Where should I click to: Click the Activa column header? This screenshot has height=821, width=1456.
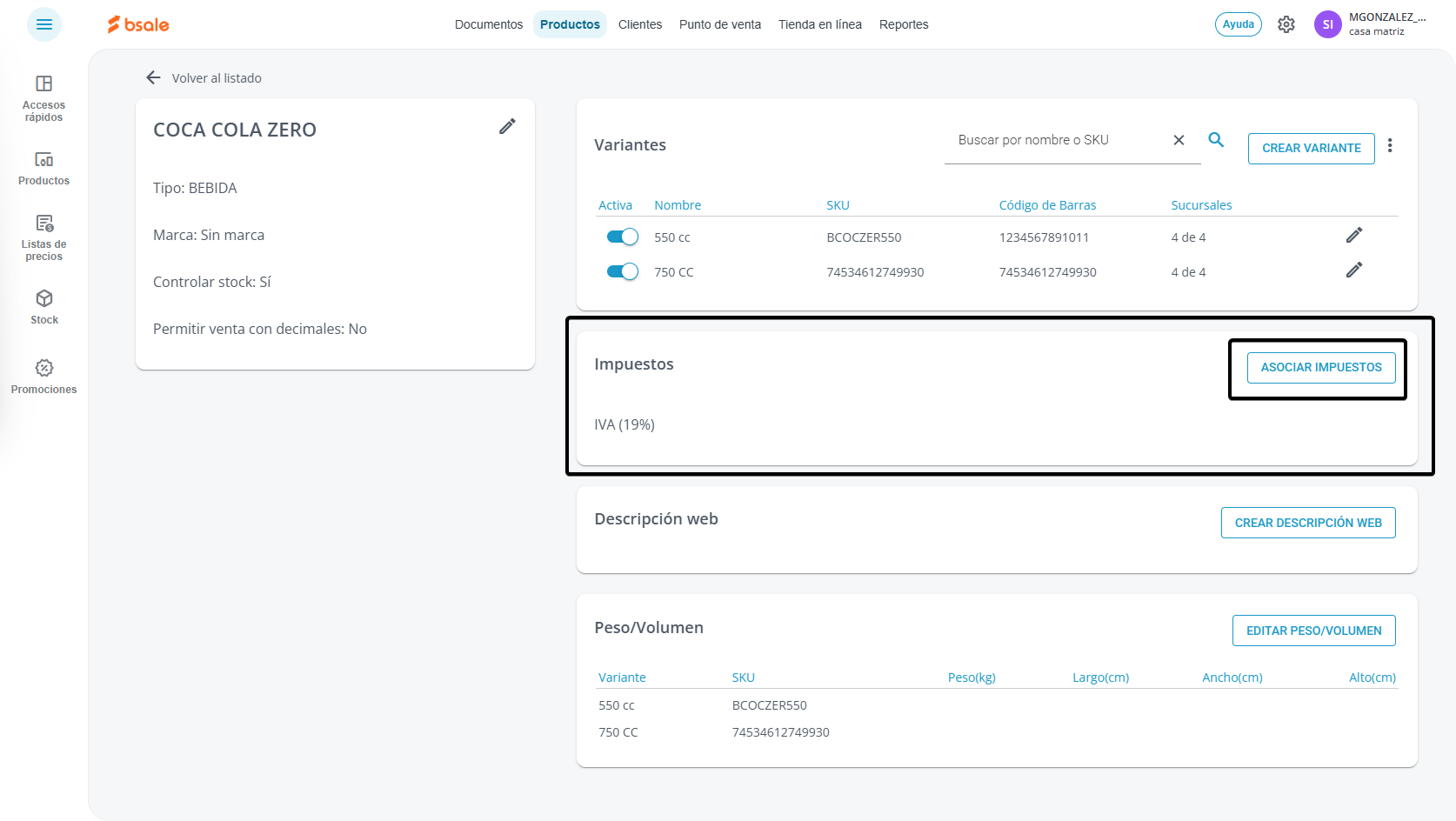615,205
